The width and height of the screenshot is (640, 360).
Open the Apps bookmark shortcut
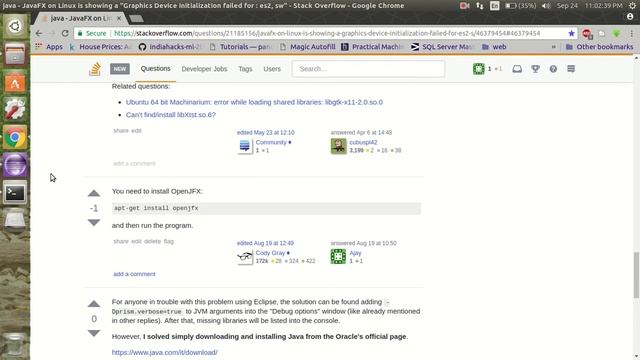(49, 47)
